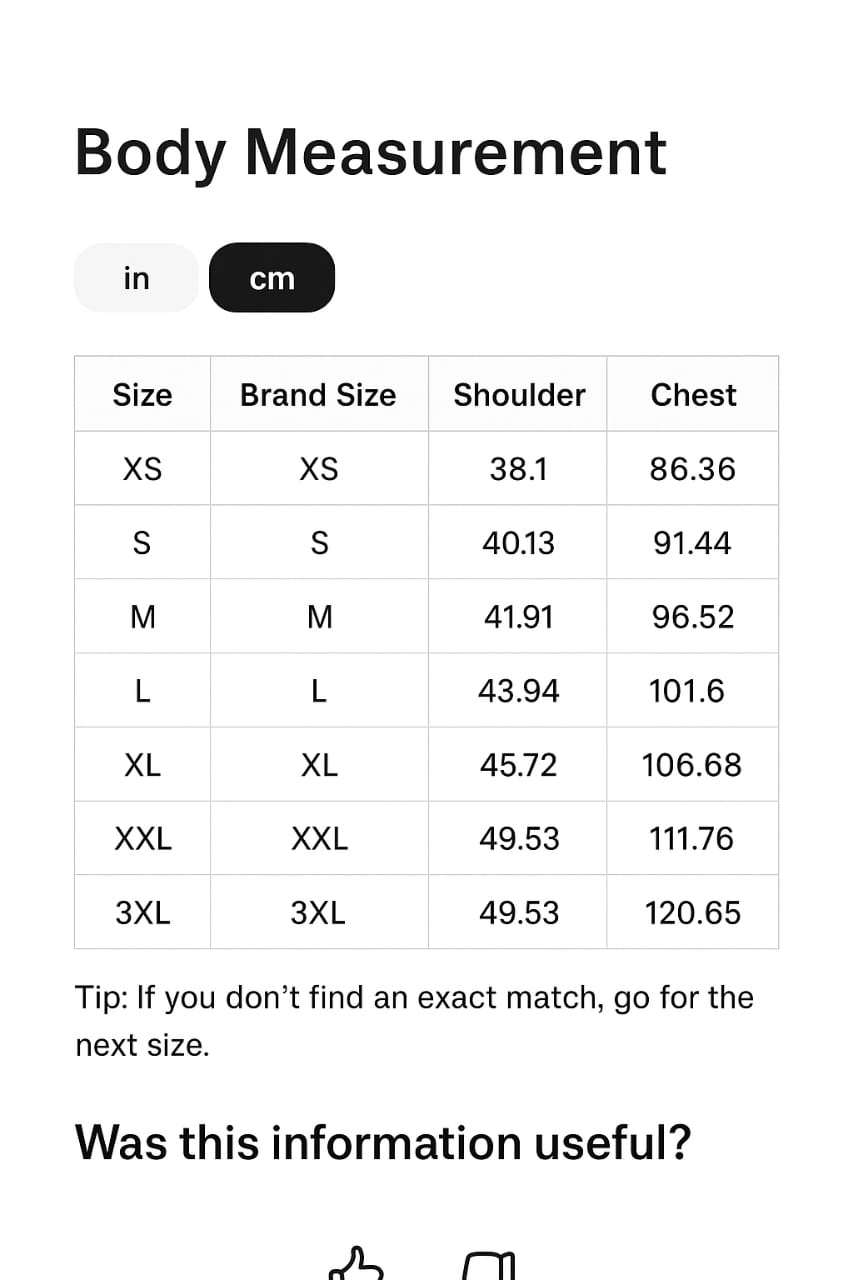Image resolution: width=853 pixels, height=1280 pixels.
Task: Click the Was this information useful text
Action: point(384,1142)
